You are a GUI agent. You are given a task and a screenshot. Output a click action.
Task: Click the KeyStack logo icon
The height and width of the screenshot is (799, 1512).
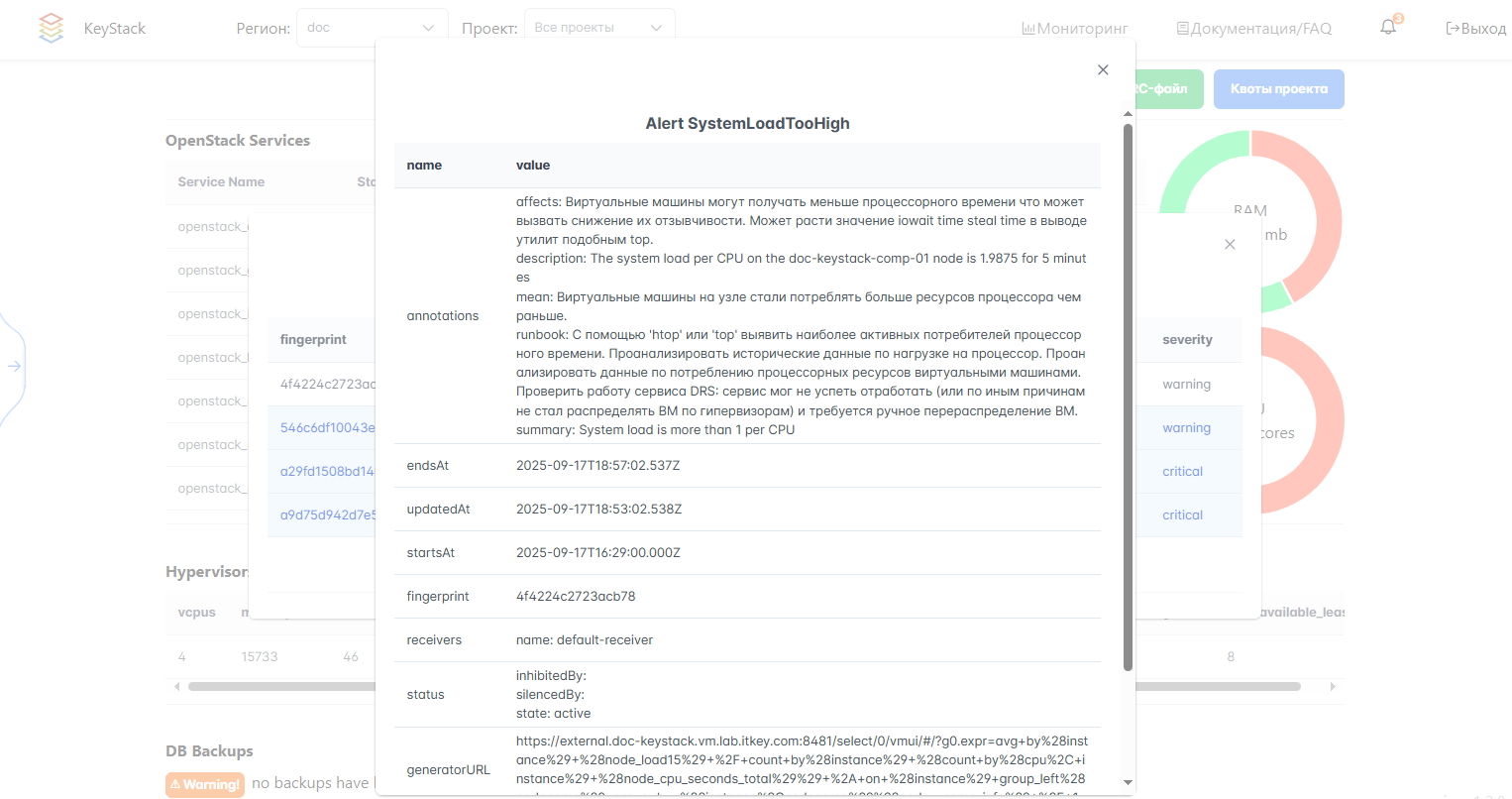tap(51, 28)
